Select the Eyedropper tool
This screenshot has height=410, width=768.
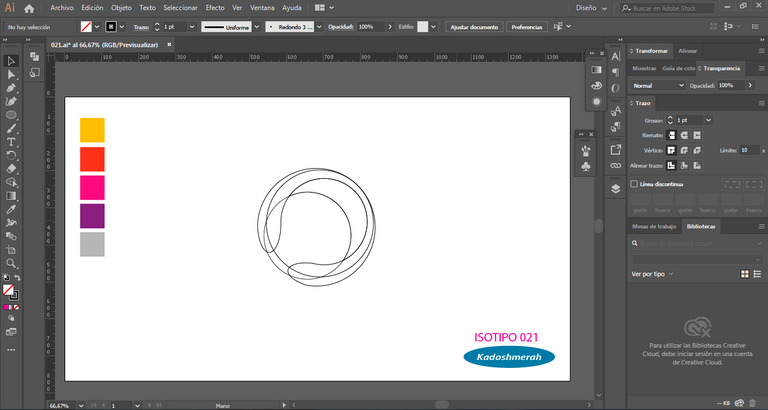11,209
